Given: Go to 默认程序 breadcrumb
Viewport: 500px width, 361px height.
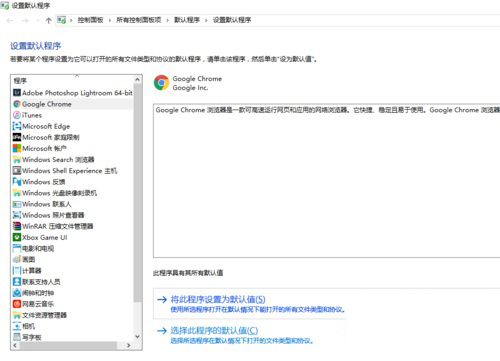Looking at the screenshot, I should click(187, 20).
